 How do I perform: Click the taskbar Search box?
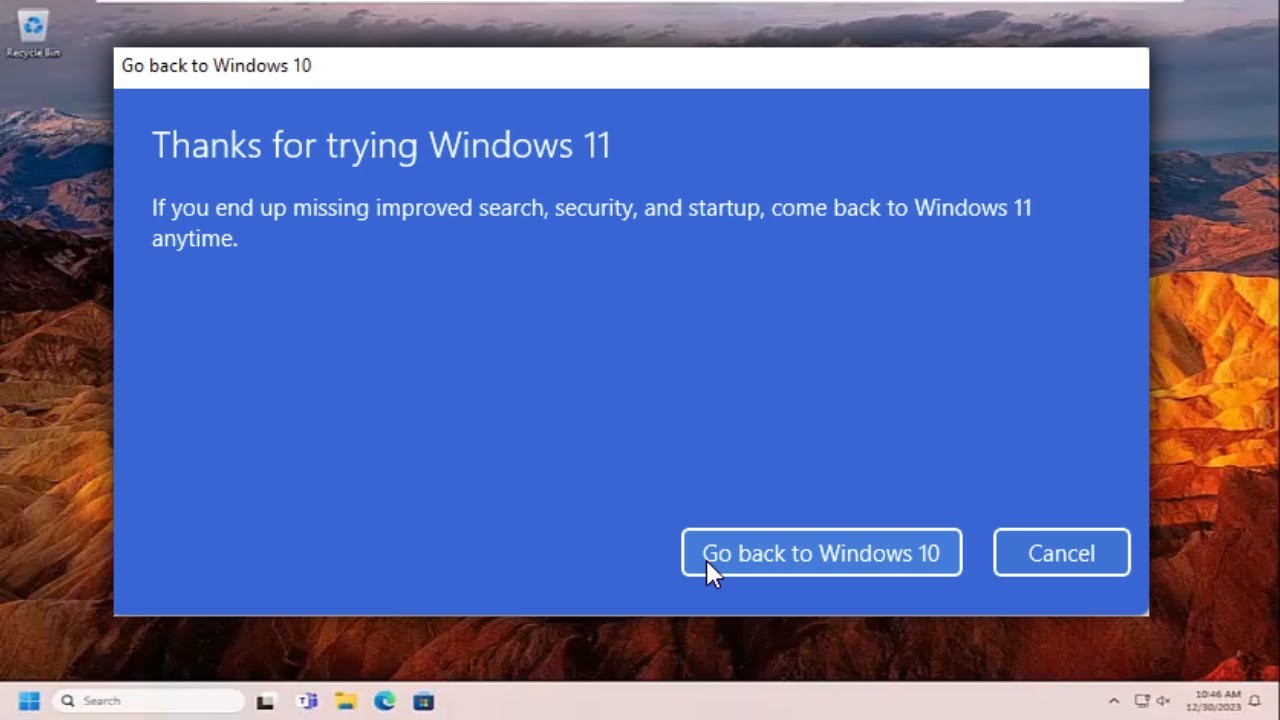pos(148,701)
